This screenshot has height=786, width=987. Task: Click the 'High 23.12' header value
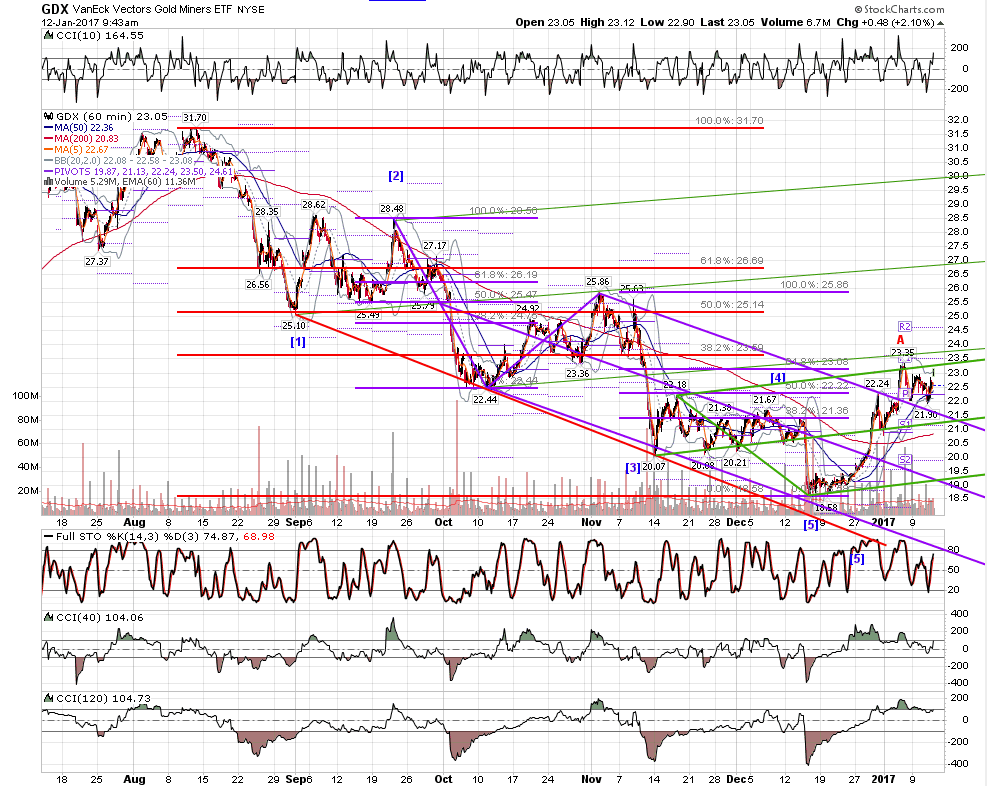[x=607, y=23]
